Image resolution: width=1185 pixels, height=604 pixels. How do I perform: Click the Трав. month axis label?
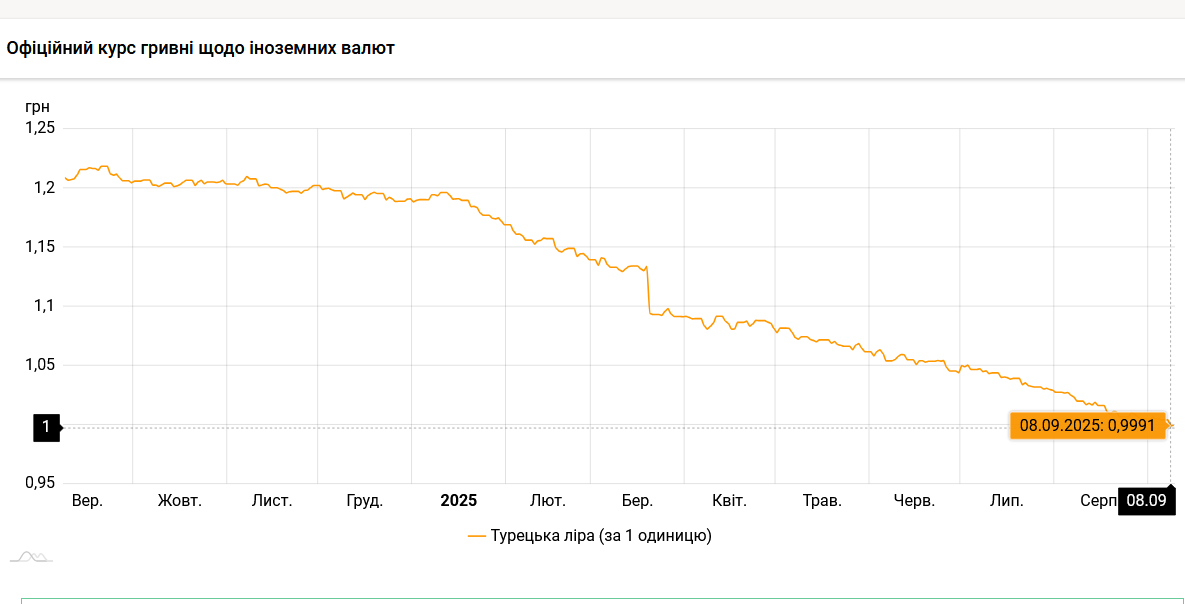(x=822, y=501)
